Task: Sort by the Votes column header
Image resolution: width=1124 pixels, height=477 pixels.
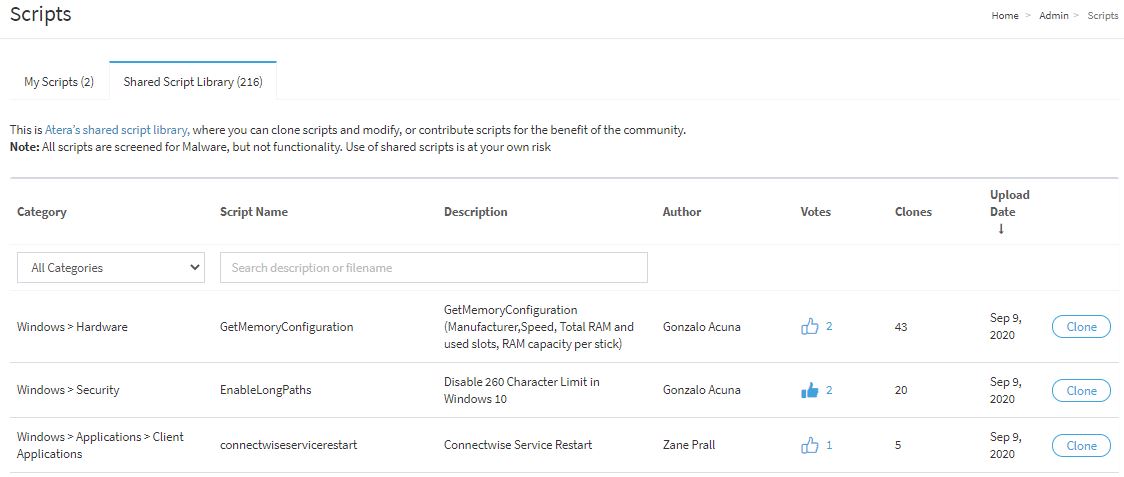Action: (816, 212)
